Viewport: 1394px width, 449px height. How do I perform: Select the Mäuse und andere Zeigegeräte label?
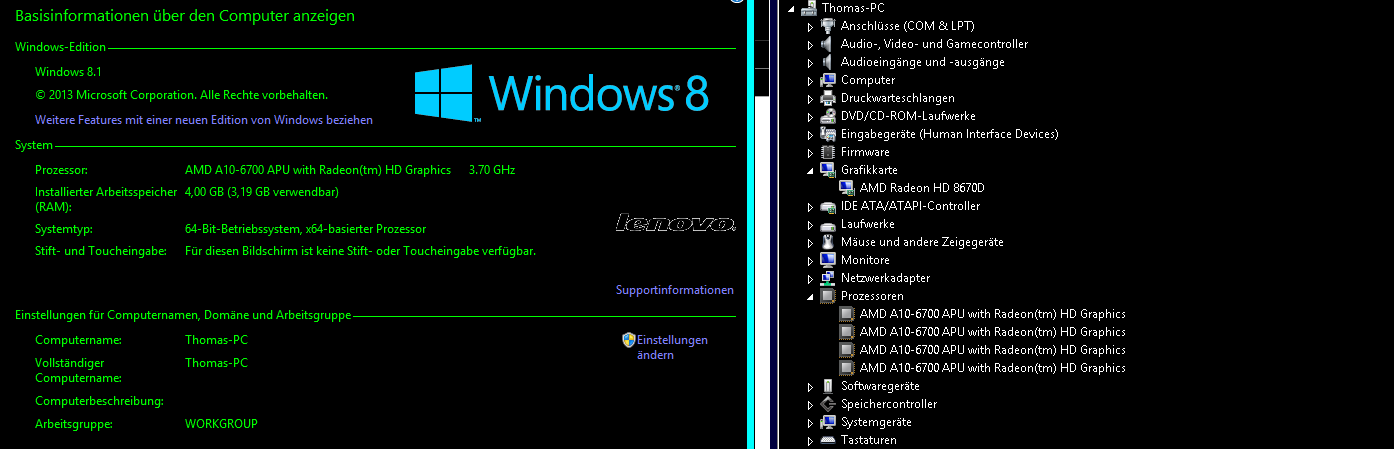point(922,242)
